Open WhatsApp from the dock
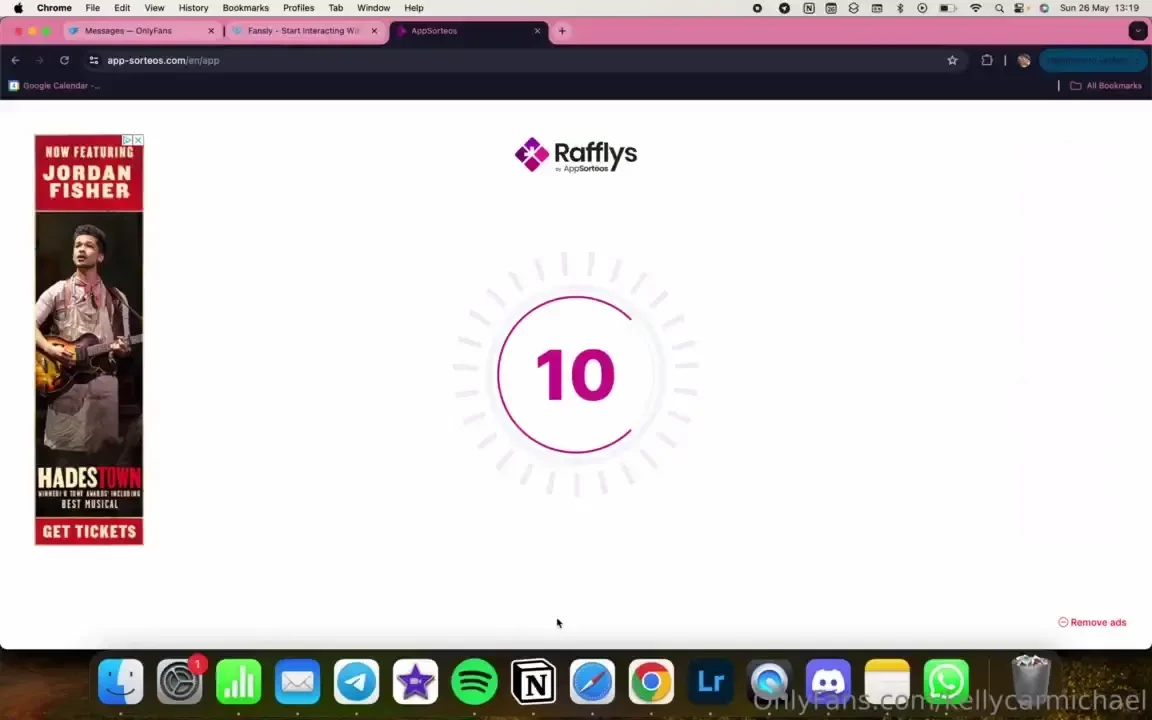This screenshot has height=720, width=1152. [946, 682]
